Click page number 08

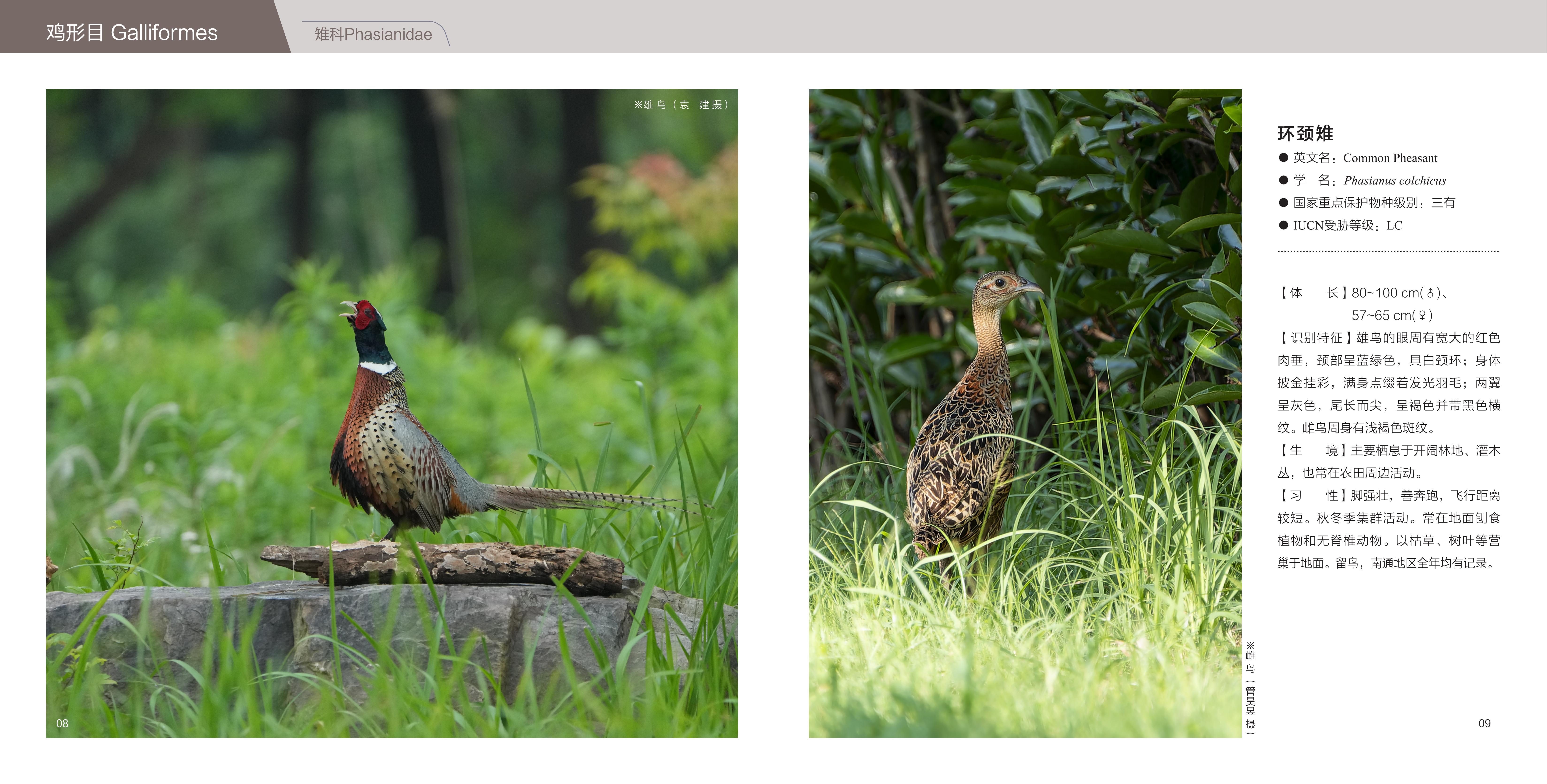(x=62, y=723)
